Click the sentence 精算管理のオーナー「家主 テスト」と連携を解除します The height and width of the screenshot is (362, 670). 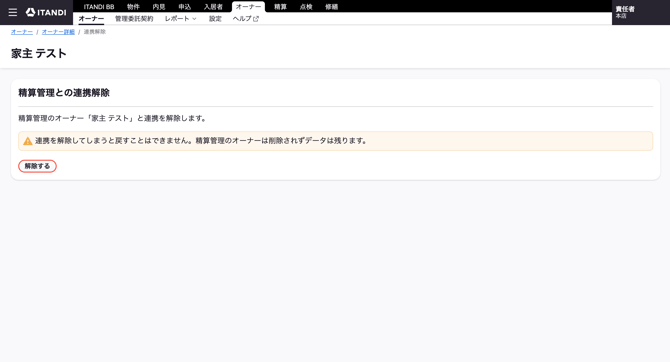113,118
